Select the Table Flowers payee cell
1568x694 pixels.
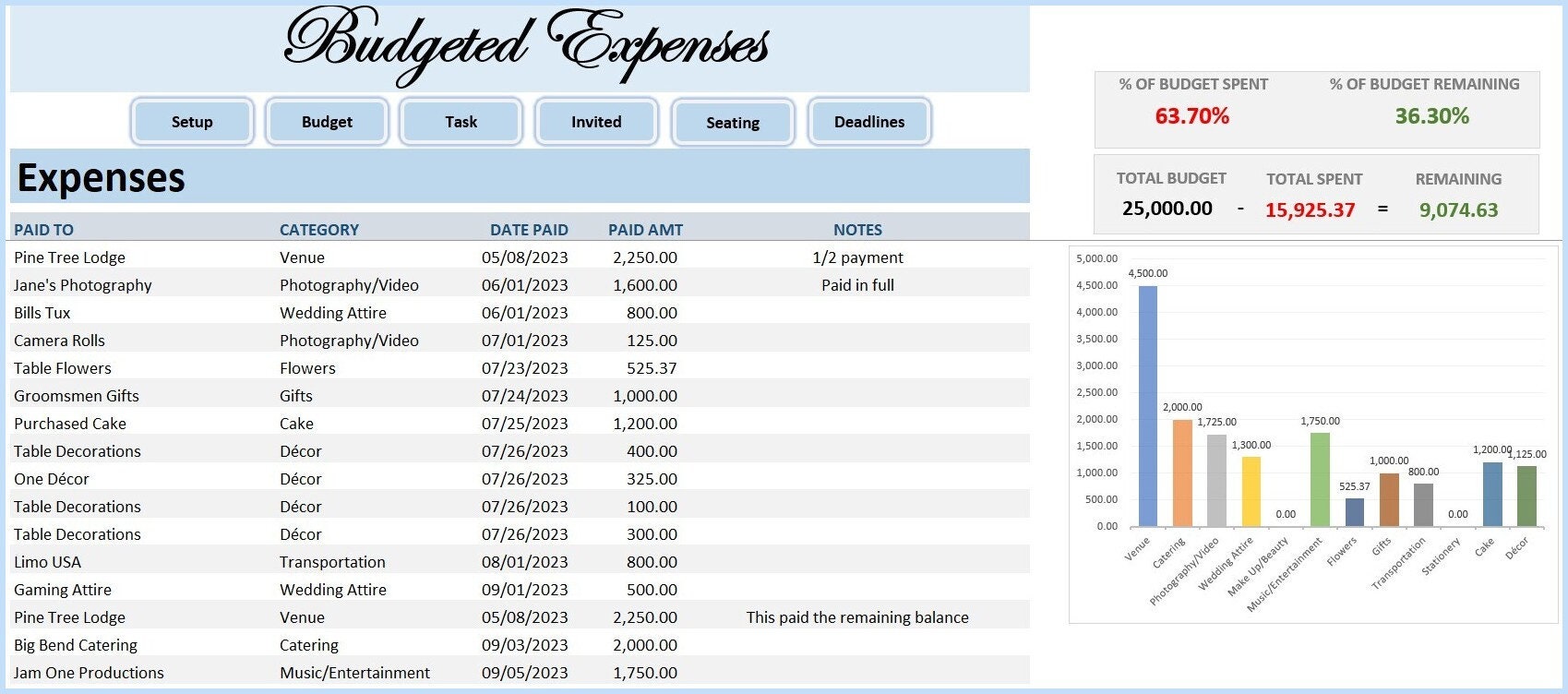point(62,368)
